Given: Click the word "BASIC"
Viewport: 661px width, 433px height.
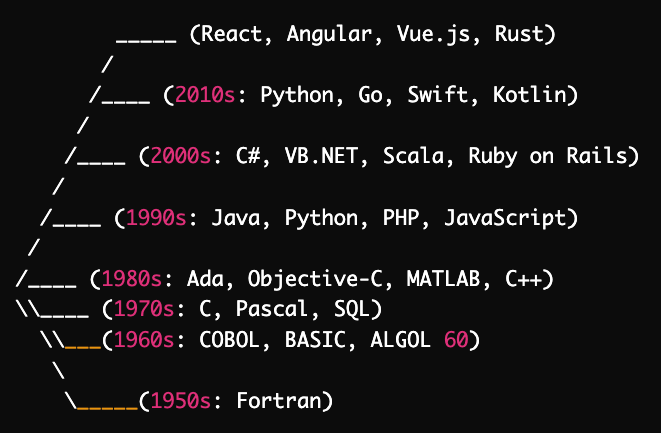Looking at the screenshot, I should [315, 339].
